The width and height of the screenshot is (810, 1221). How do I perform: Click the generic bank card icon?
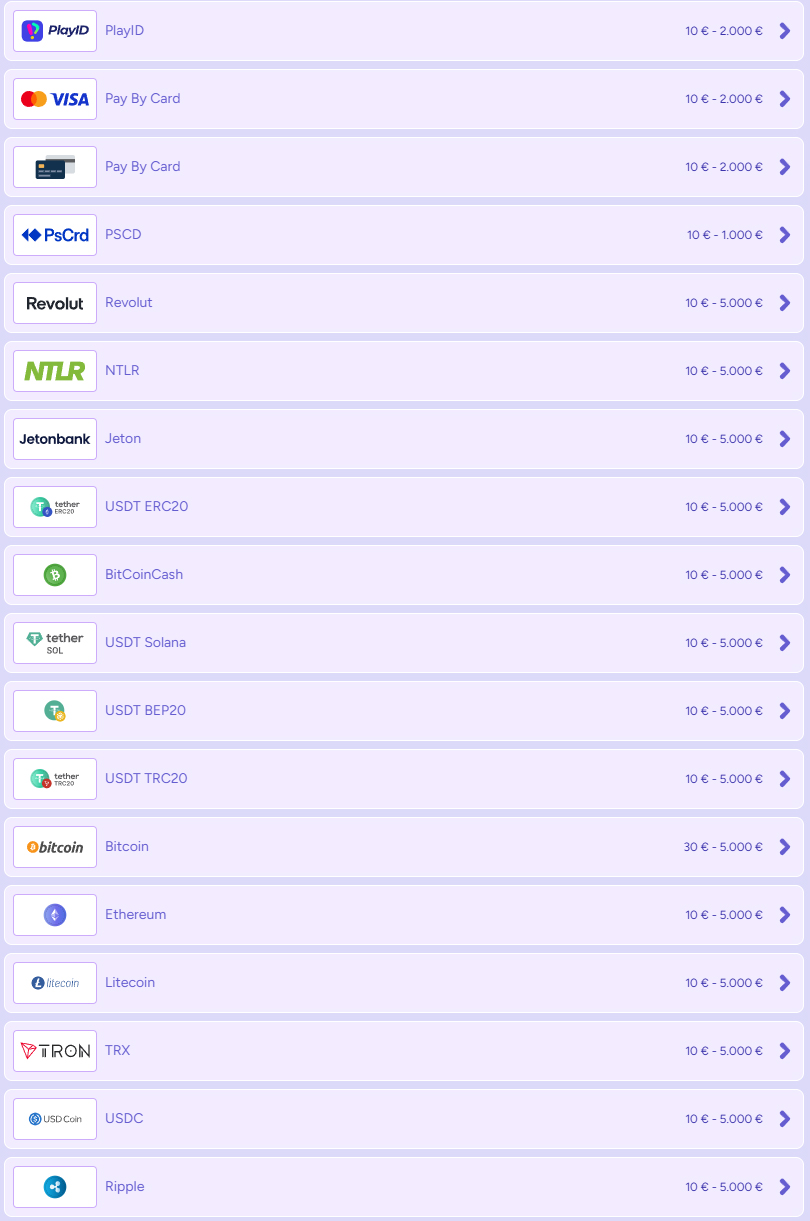click(55, 167)
